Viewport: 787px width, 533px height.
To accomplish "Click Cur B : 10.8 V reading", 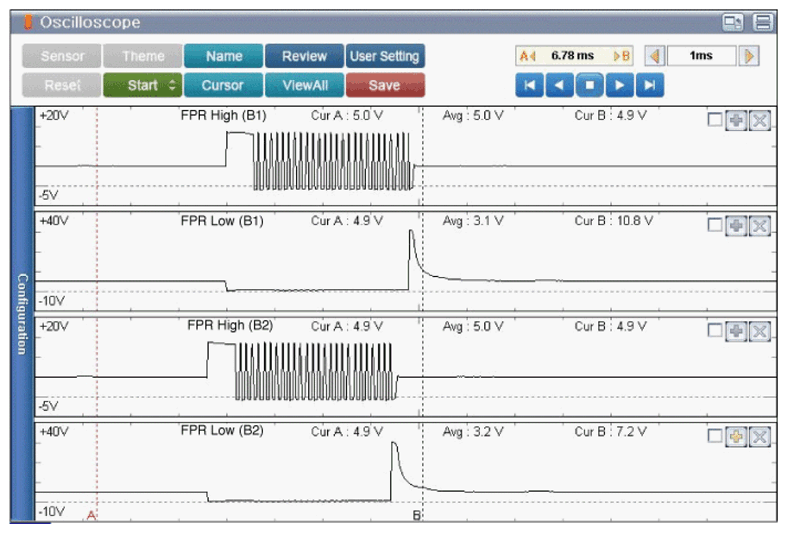I will pos(614,221).
